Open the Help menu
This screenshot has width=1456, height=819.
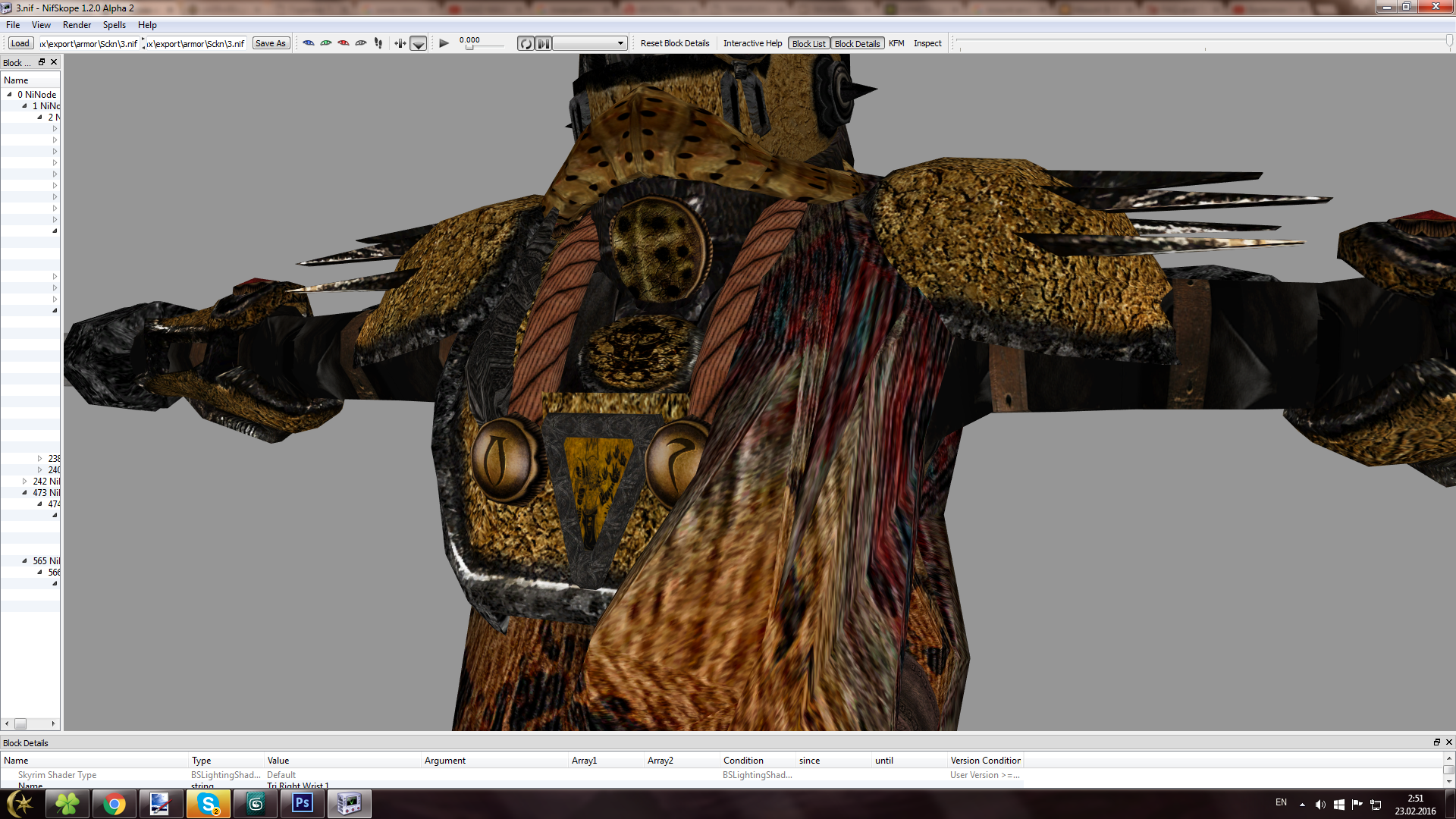(x=147, y=25)
